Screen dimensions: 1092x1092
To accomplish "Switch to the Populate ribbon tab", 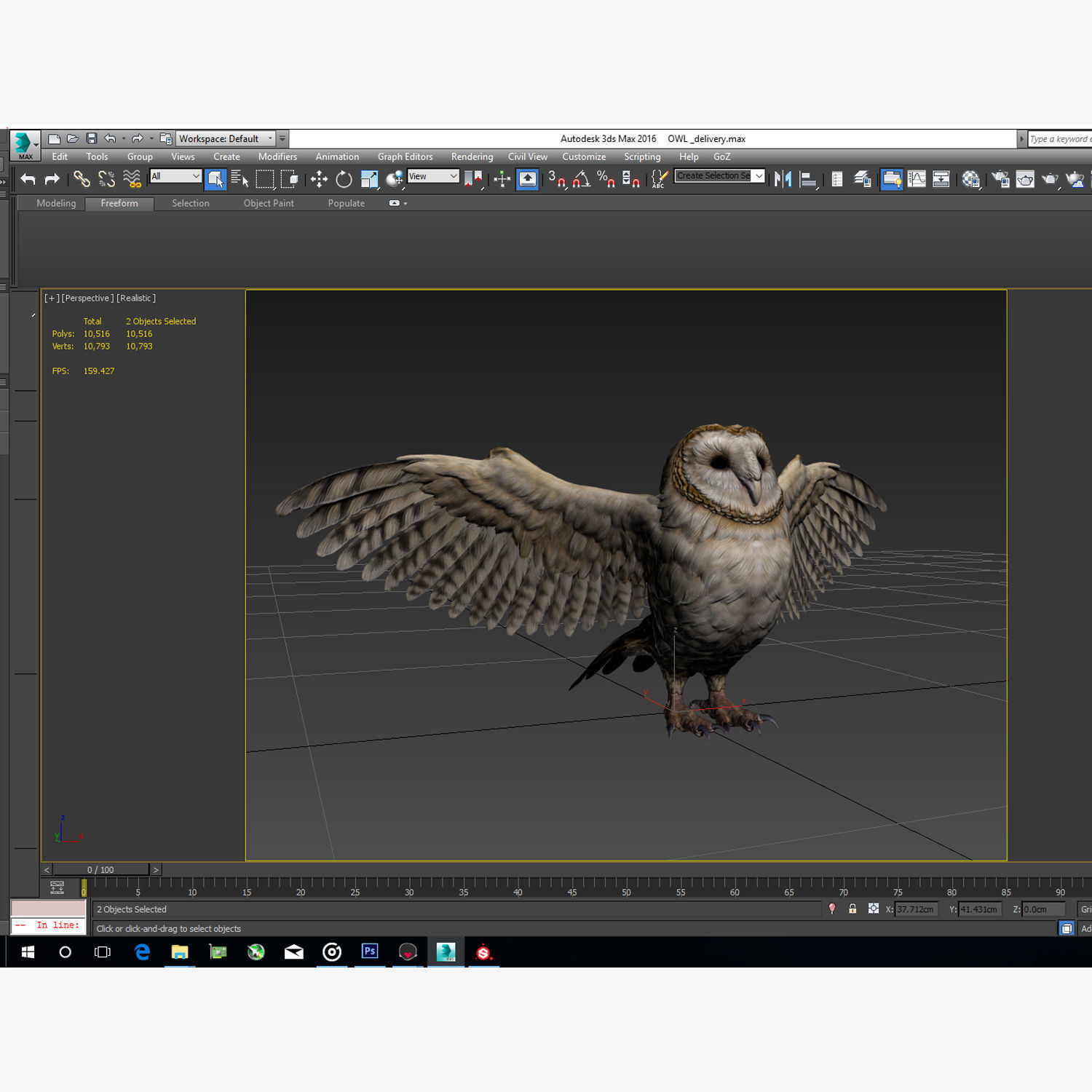I will [x=347, y=203].
